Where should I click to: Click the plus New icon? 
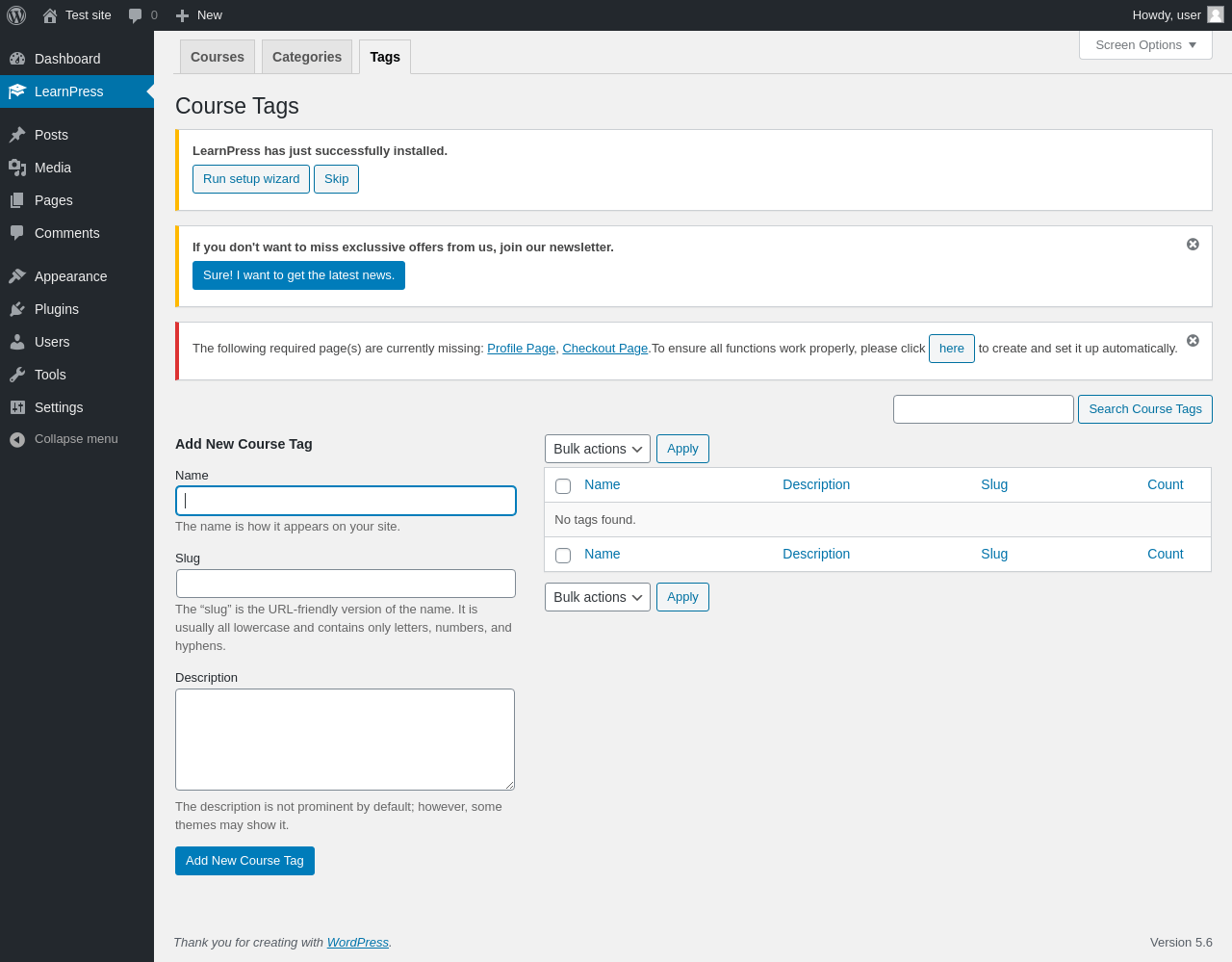[182, 15]
